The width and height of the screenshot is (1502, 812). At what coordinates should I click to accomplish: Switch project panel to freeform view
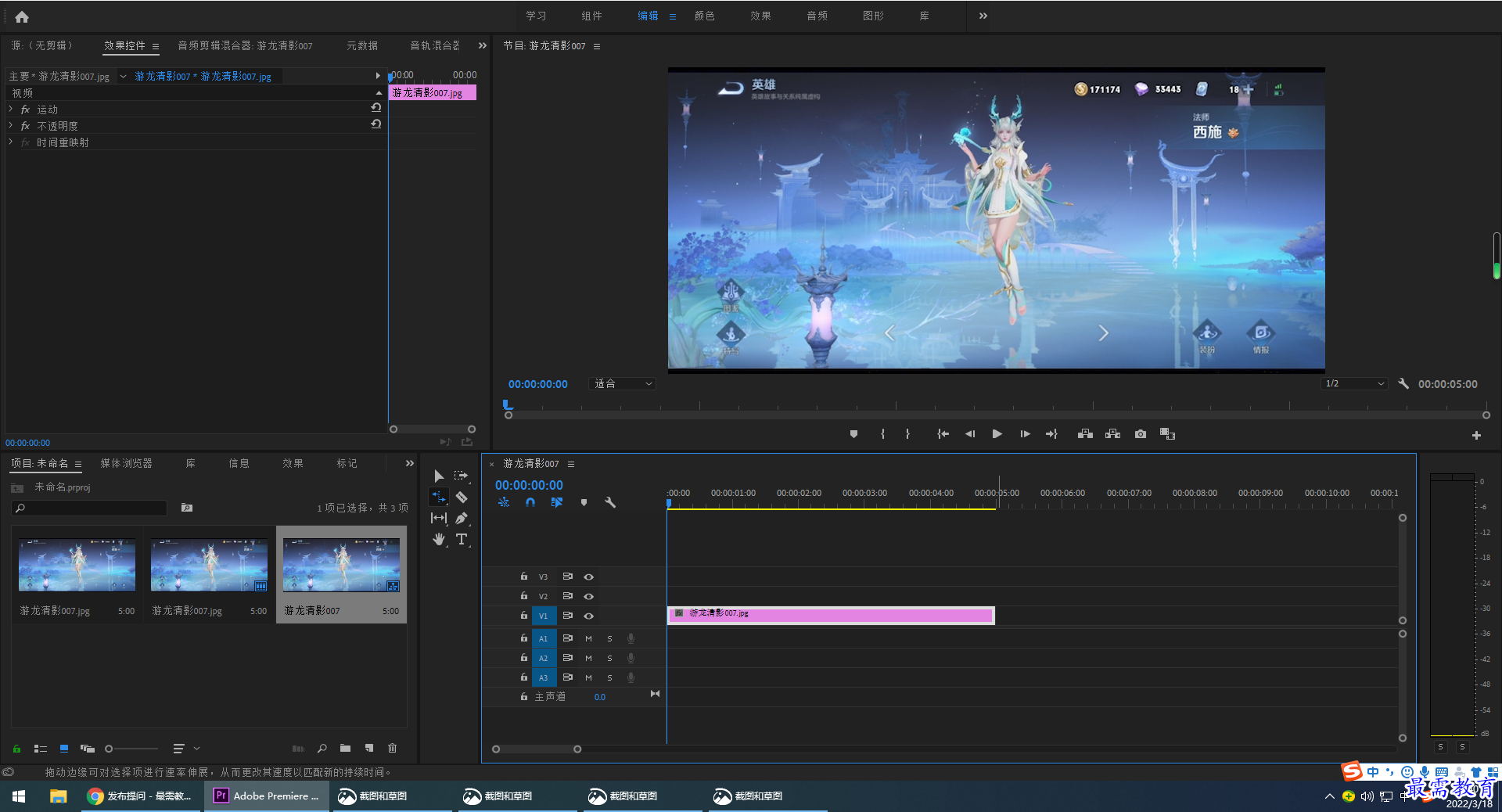[x=88, y=749]
